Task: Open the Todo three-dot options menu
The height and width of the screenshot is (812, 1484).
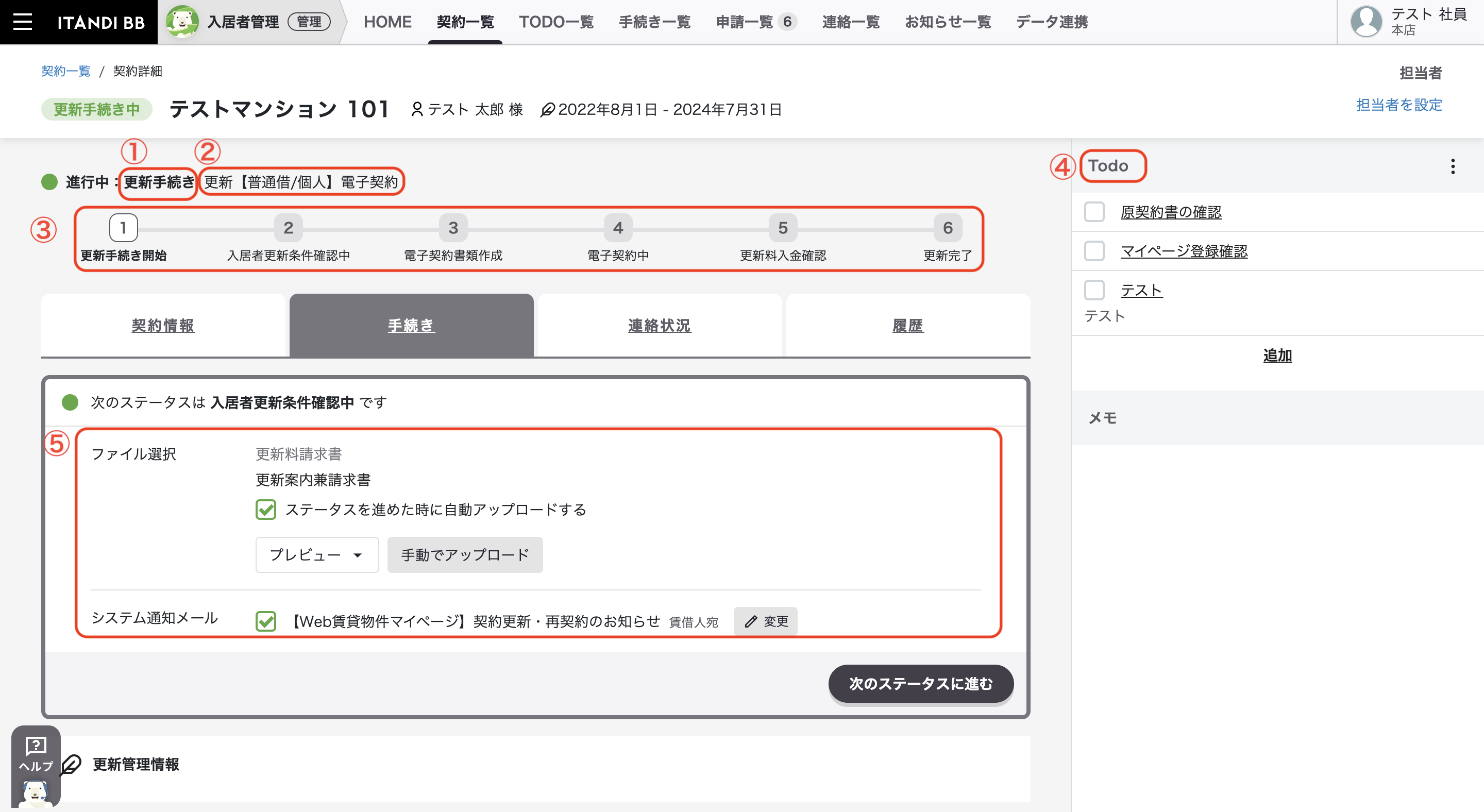Action: (x=1453, y=166)
